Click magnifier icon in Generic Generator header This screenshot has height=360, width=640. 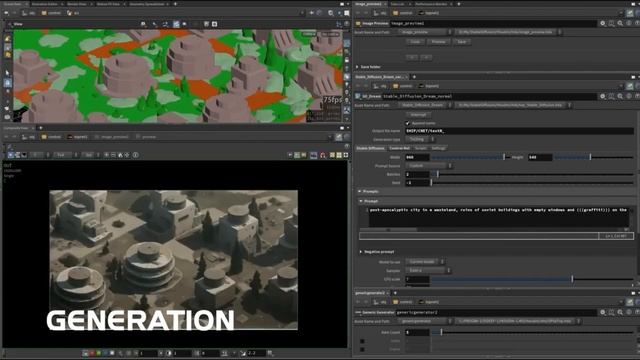point(620,312)
